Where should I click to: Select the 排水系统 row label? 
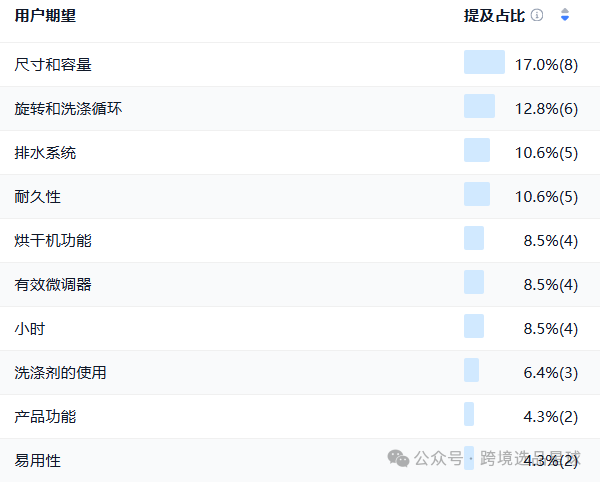[x=45, y=153]
